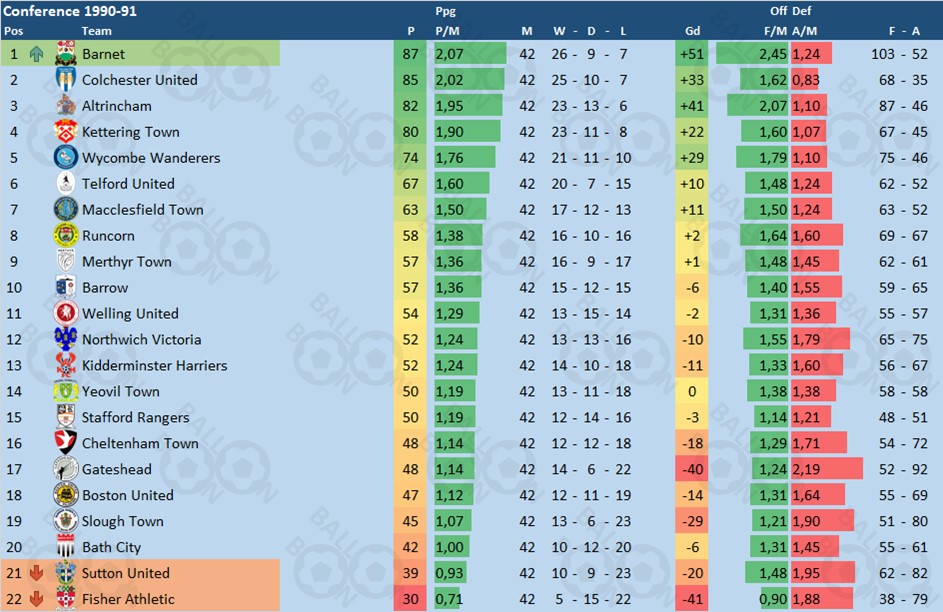943x612 pixels.
Task: Click the Cheltenham Town club crest
Action: point(66,443)
